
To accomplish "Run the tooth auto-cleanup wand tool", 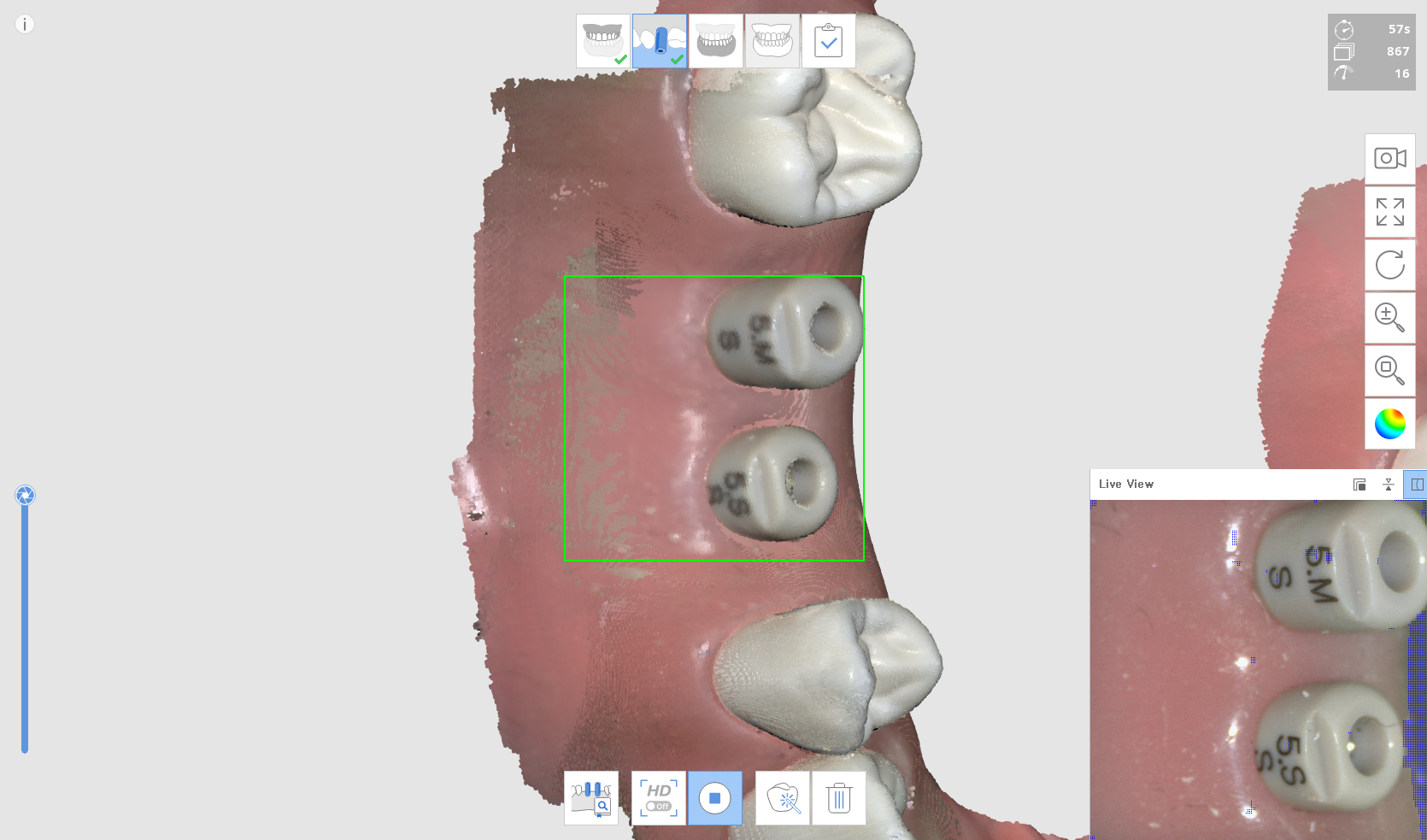I will [783, 797].
